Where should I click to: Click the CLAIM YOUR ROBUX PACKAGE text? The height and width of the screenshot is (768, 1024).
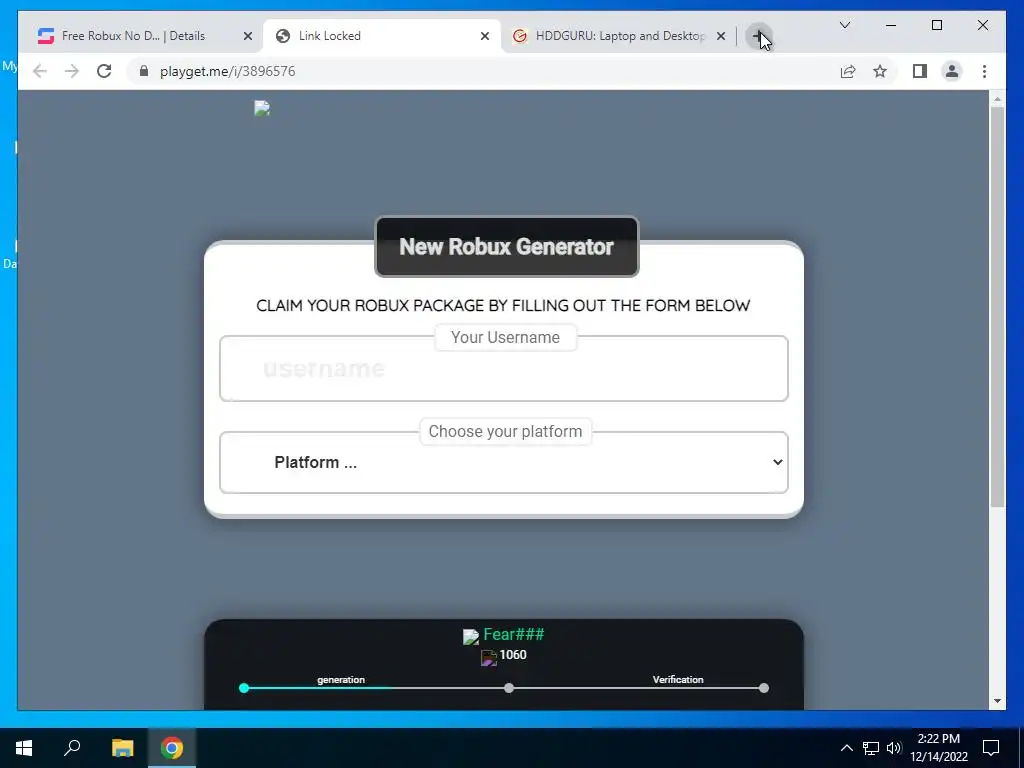coord(504,306)
